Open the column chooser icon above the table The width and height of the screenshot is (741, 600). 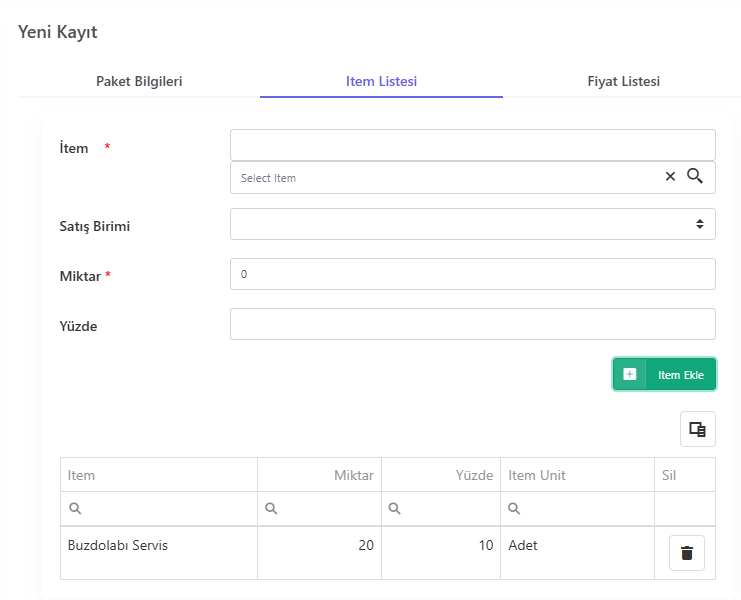click(698, 429)
